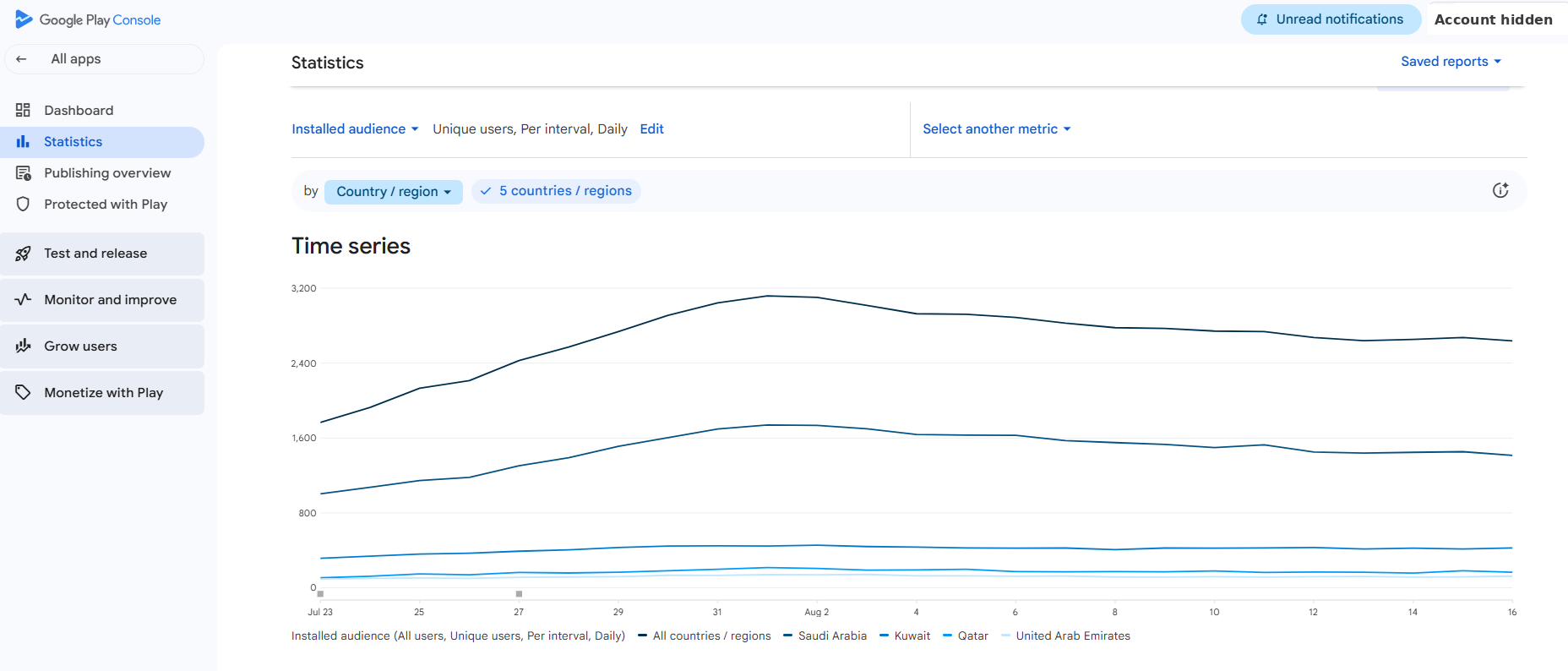The image size is (1568, 671).
Task: Expand Monitor and improve section
Action: point(102,300)
